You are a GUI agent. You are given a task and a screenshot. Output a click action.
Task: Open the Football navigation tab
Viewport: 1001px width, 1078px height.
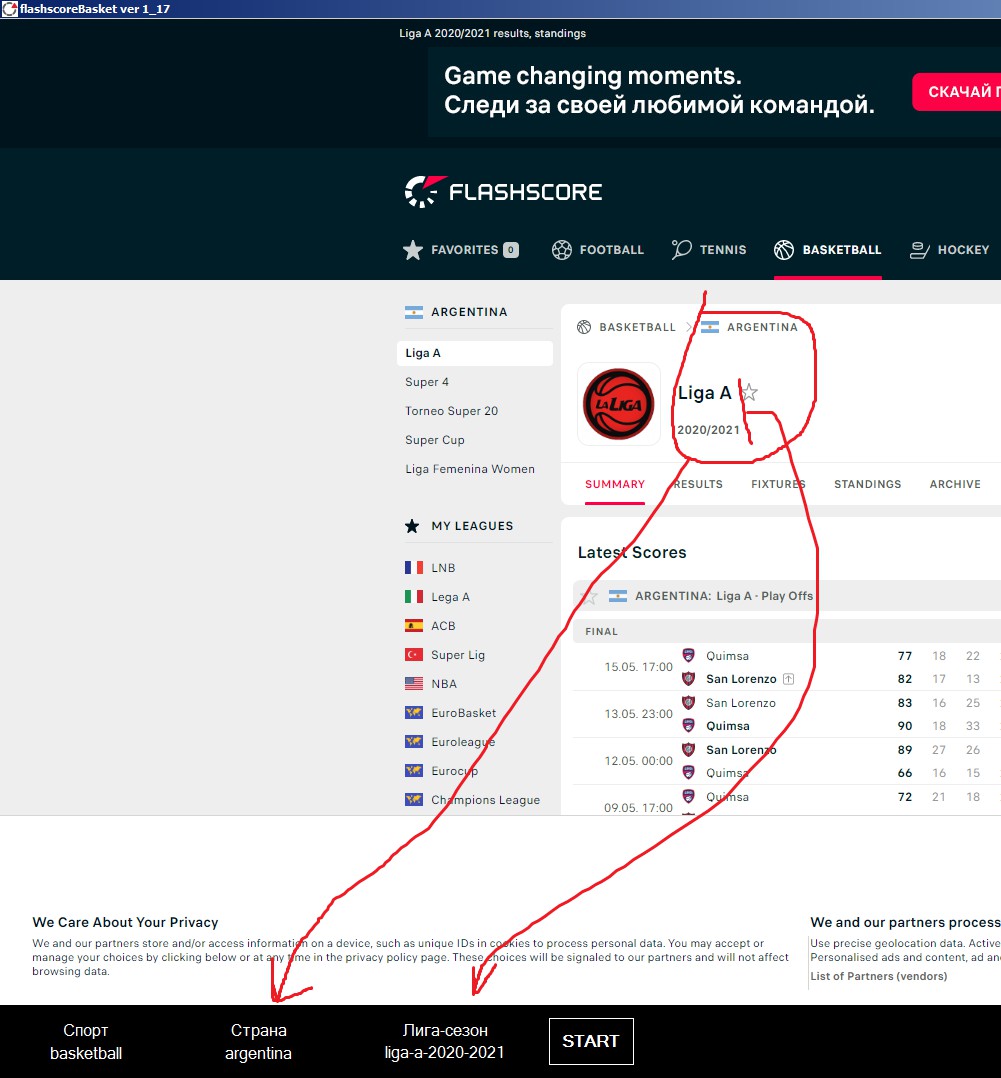click(598, 250)
